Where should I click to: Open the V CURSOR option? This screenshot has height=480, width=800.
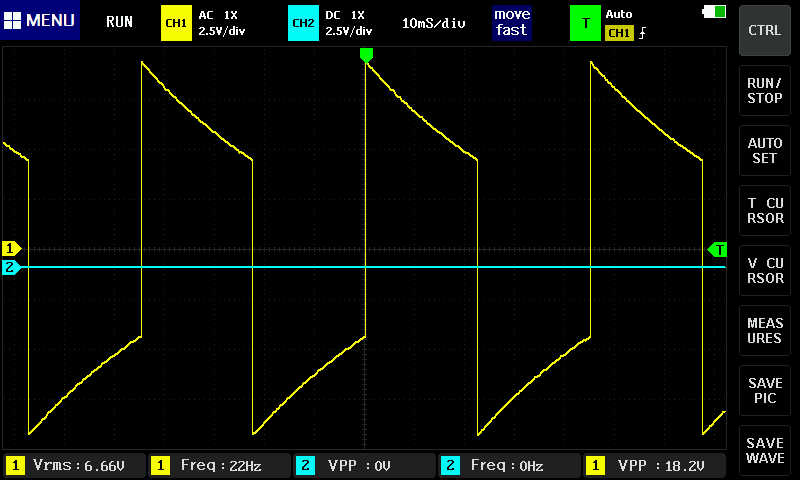[x=765, y=271]
